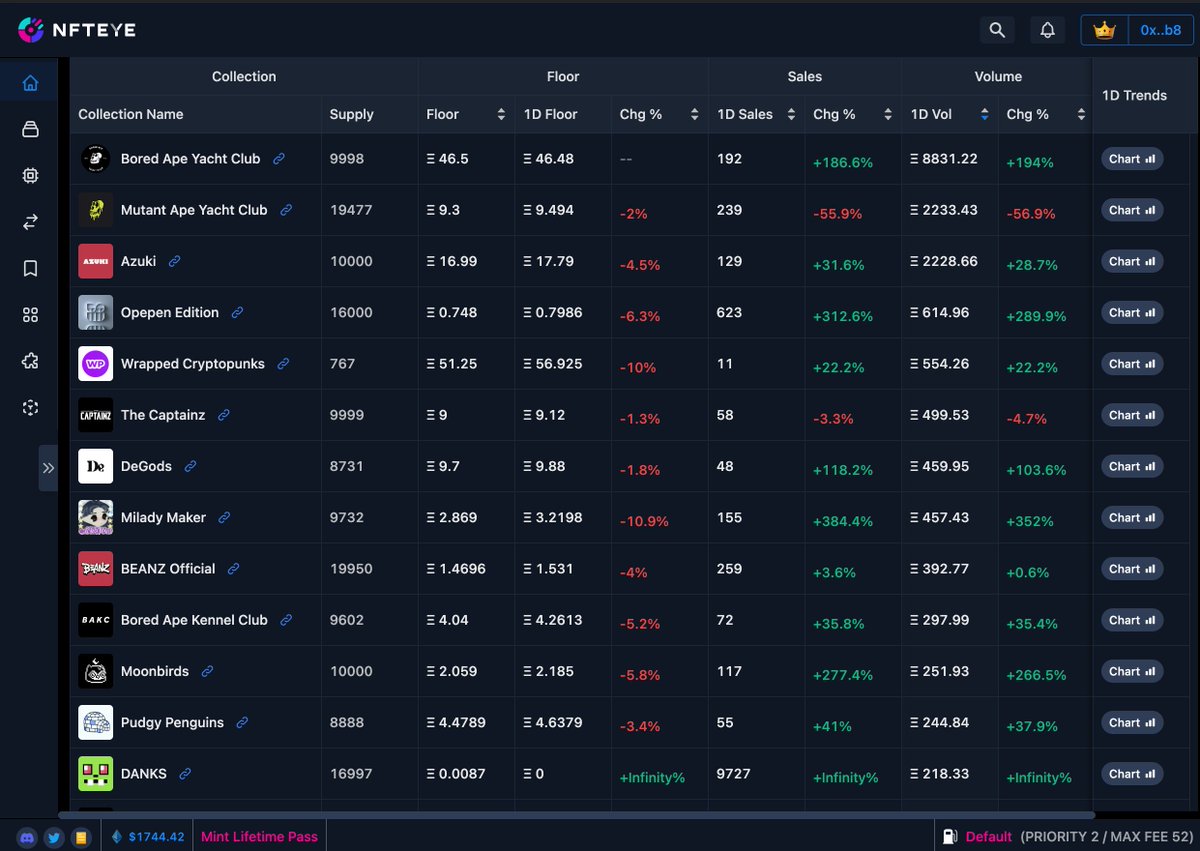Open the notifications bell
The width and height of the screenshot is (1200, 851).
coord(1047,30)
